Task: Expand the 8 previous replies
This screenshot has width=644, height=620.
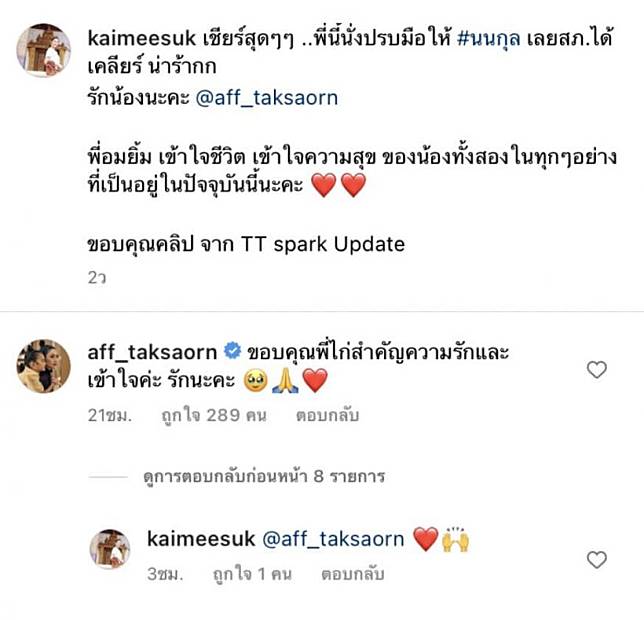Action: pyautogui.click(x=264, y=476)
